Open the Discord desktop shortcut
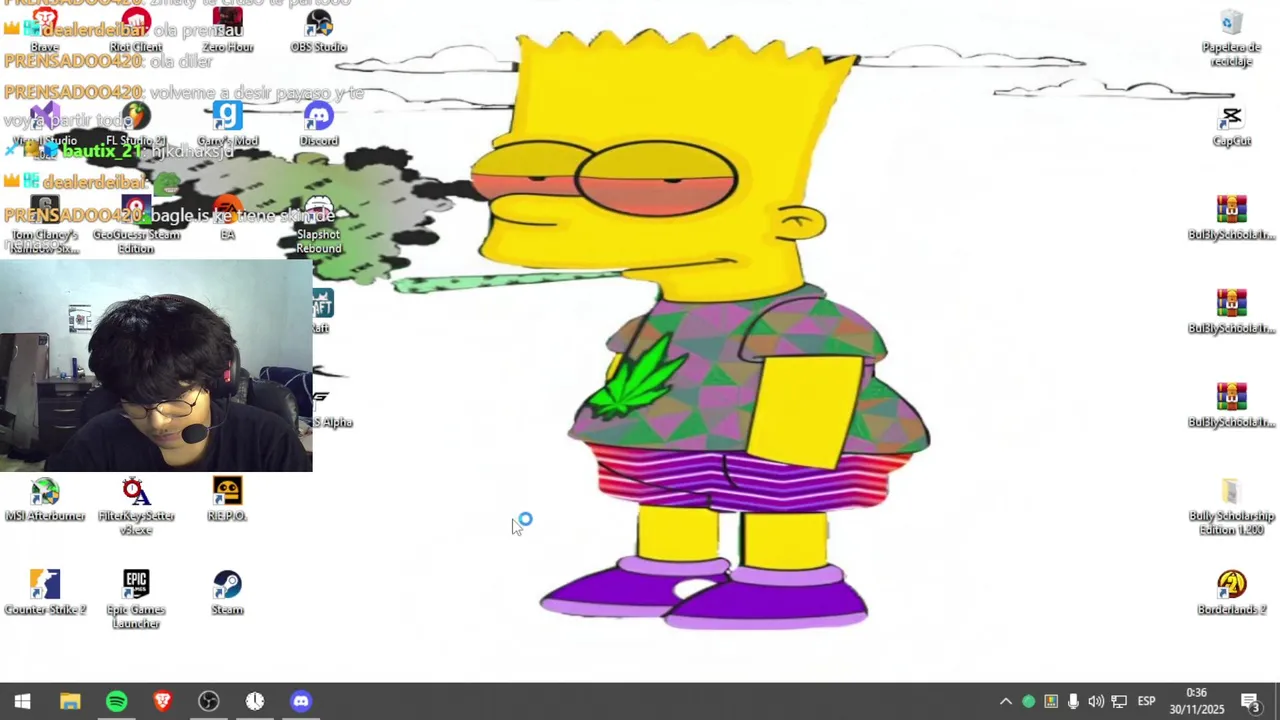 pyautogui.click(x=318, y=122)
